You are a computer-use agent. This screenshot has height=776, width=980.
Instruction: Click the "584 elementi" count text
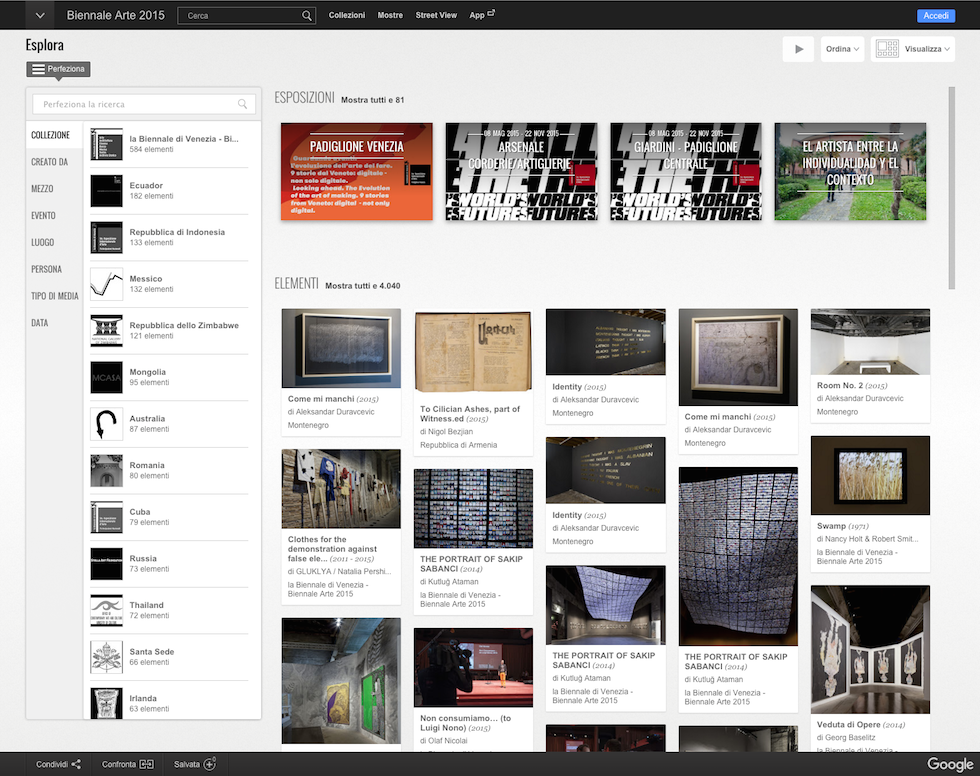(151, 149)
